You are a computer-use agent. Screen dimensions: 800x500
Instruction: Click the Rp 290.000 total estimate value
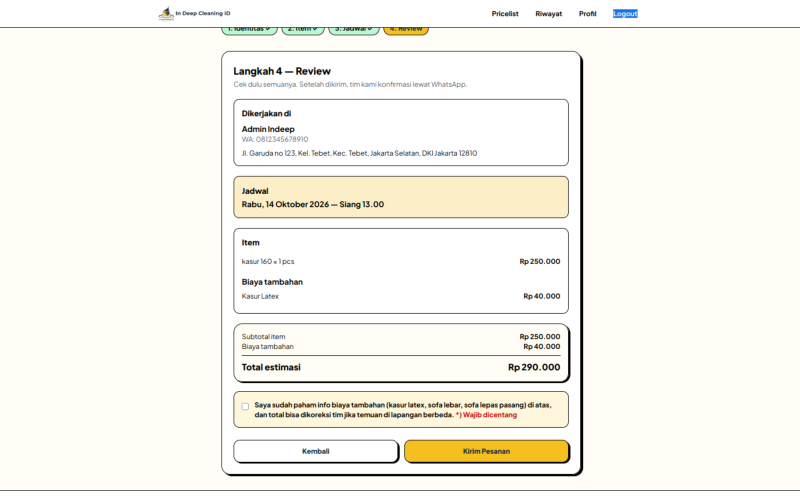point(534,367)
